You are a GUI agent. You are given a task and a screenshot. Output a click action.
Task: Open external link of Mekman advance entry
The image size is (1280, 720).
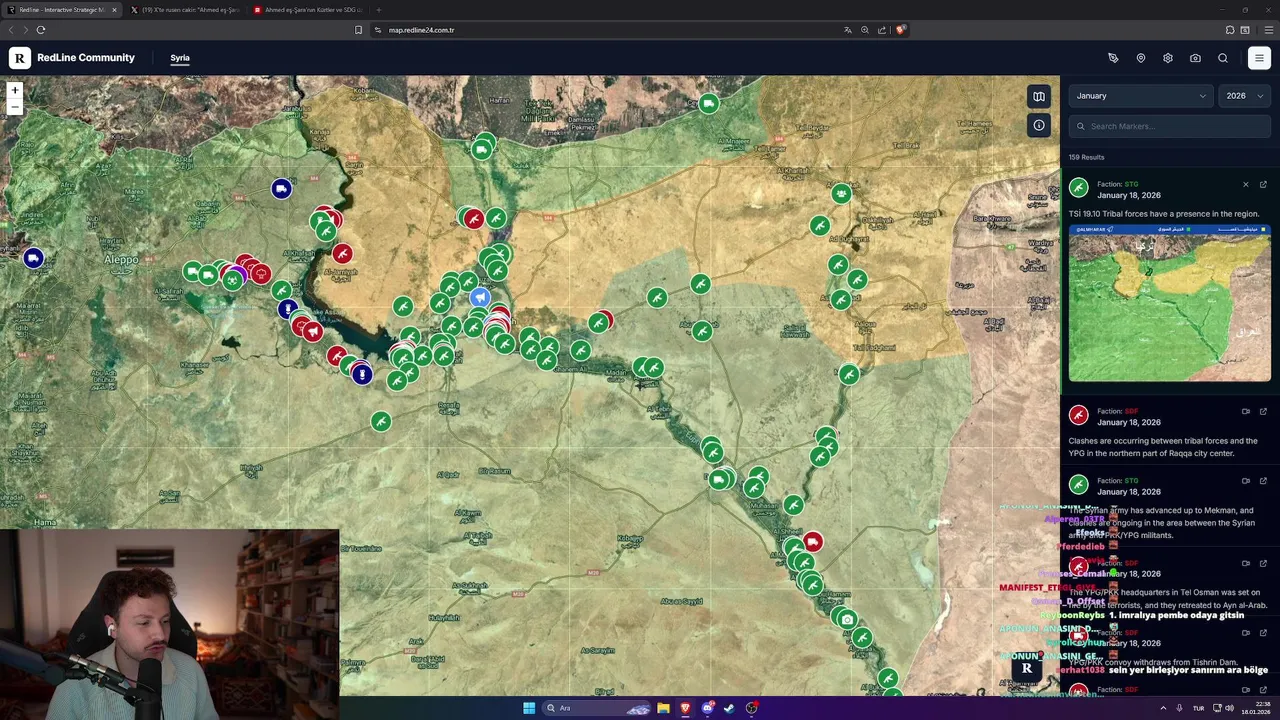click(x=1263, y=481)
